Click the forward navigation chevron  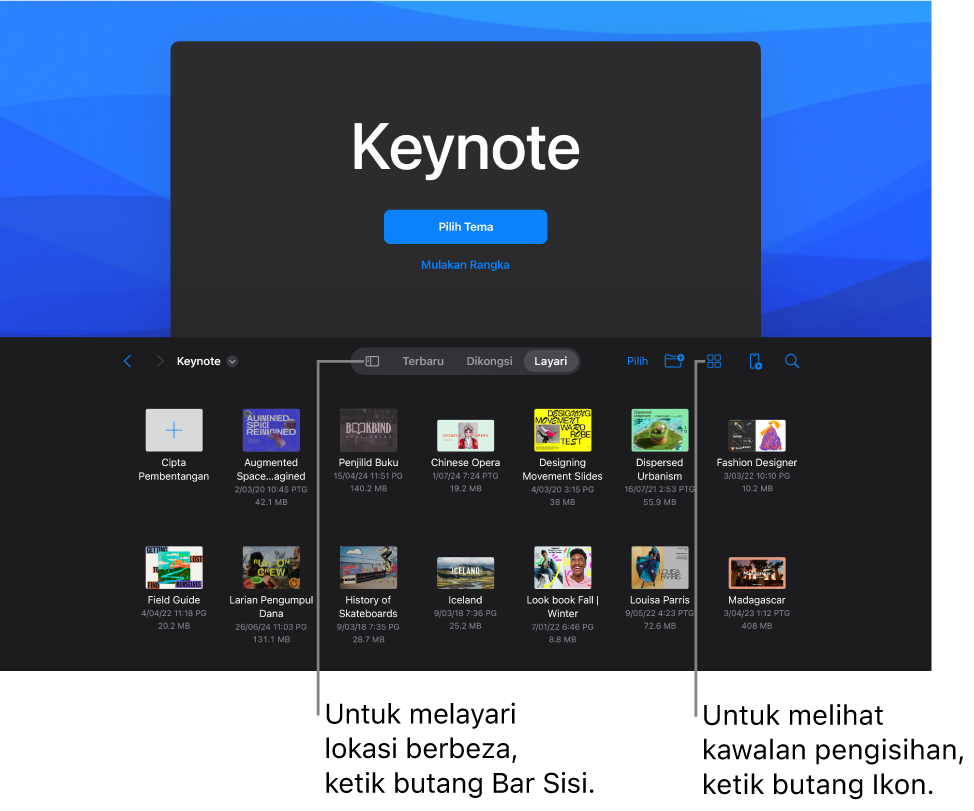pyautogui.click(x=160, y=361)
